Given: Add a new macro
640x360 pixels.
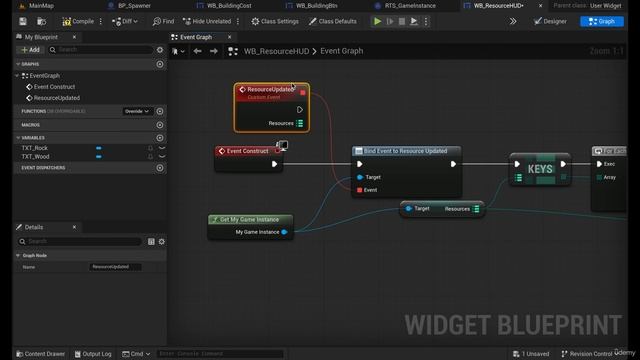Looking at the screenshot, I should (160, 125).
